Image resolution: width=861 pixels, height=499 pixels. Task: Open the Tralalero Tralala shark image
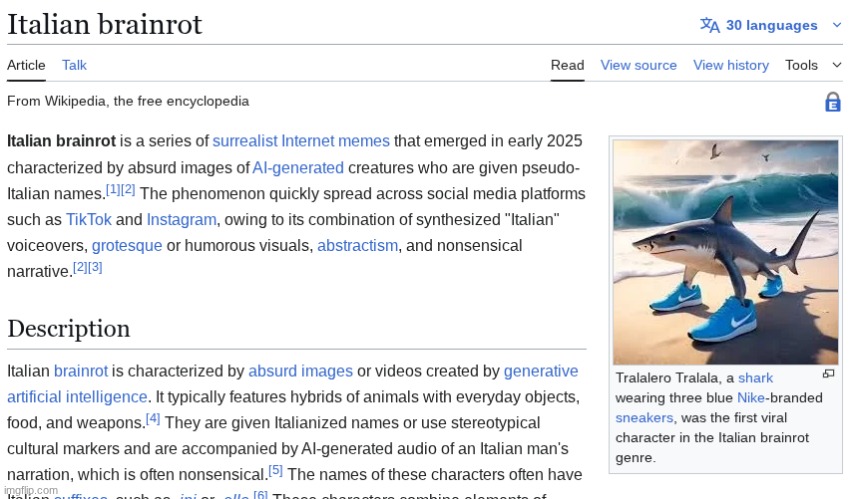coord(725,252)
